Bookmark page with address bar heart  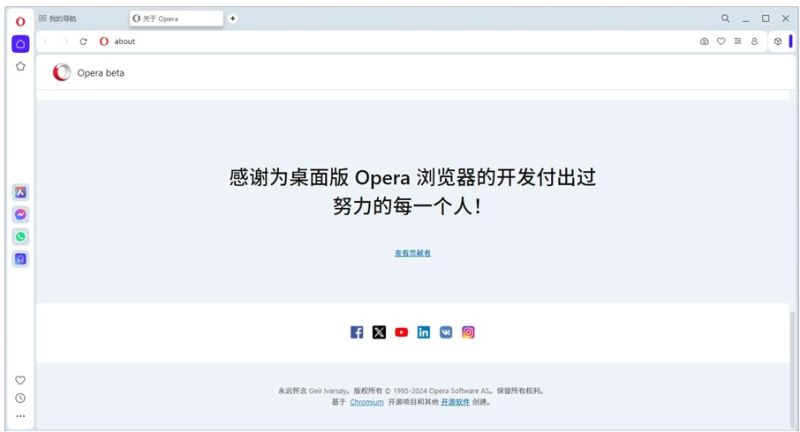[721, 41]
